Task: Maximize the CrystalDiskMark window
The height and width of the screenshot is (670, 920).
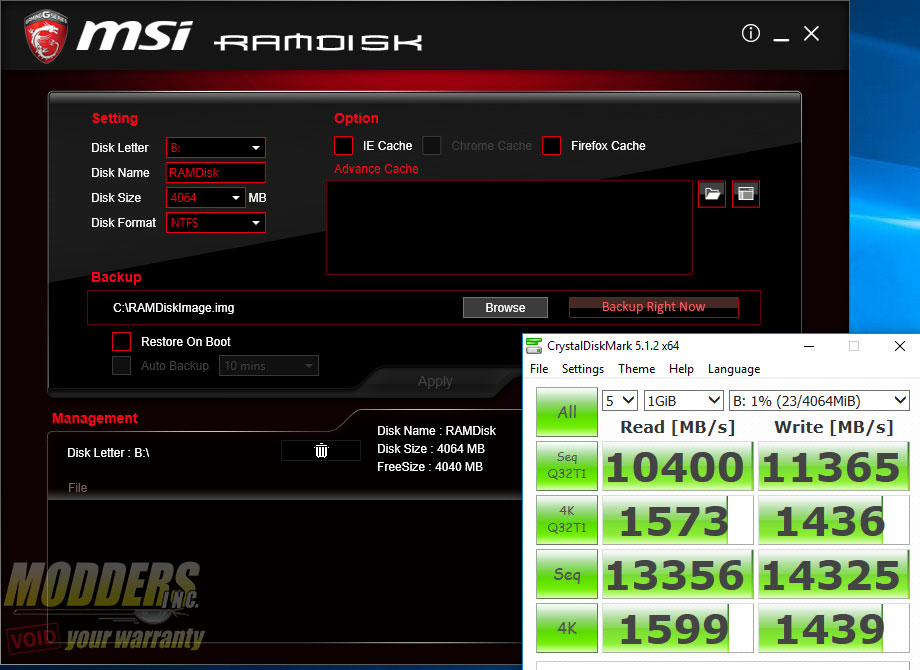Action: click(854, 346)
